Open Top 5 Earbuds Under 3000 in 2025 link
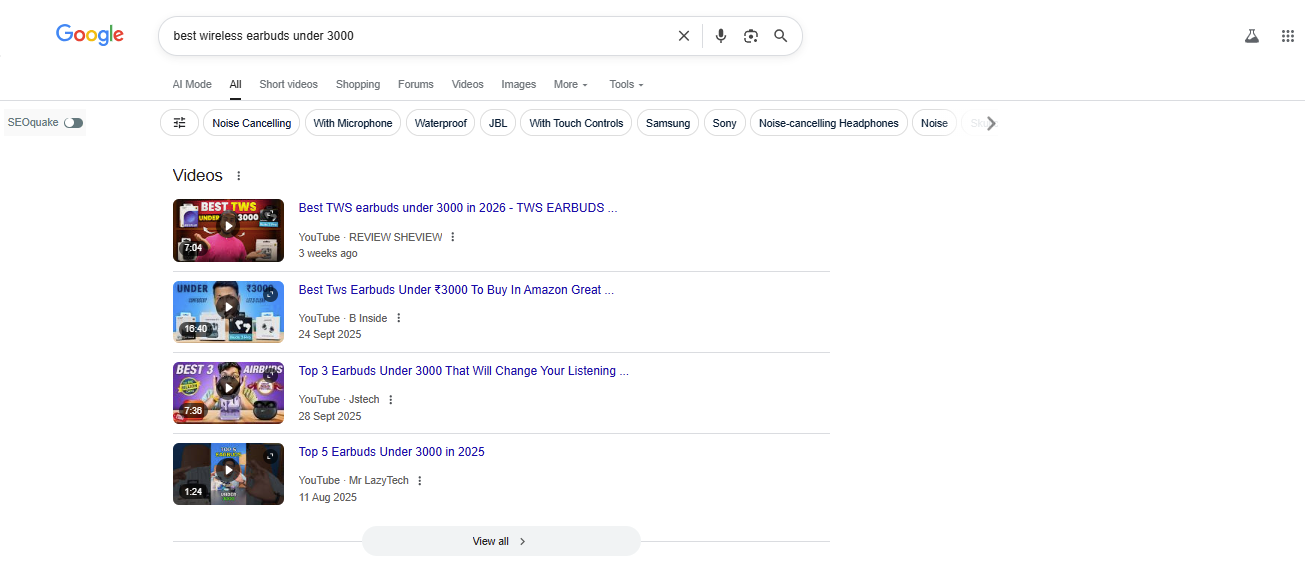Screen dimensions: 1305x567 pos(392,452)
